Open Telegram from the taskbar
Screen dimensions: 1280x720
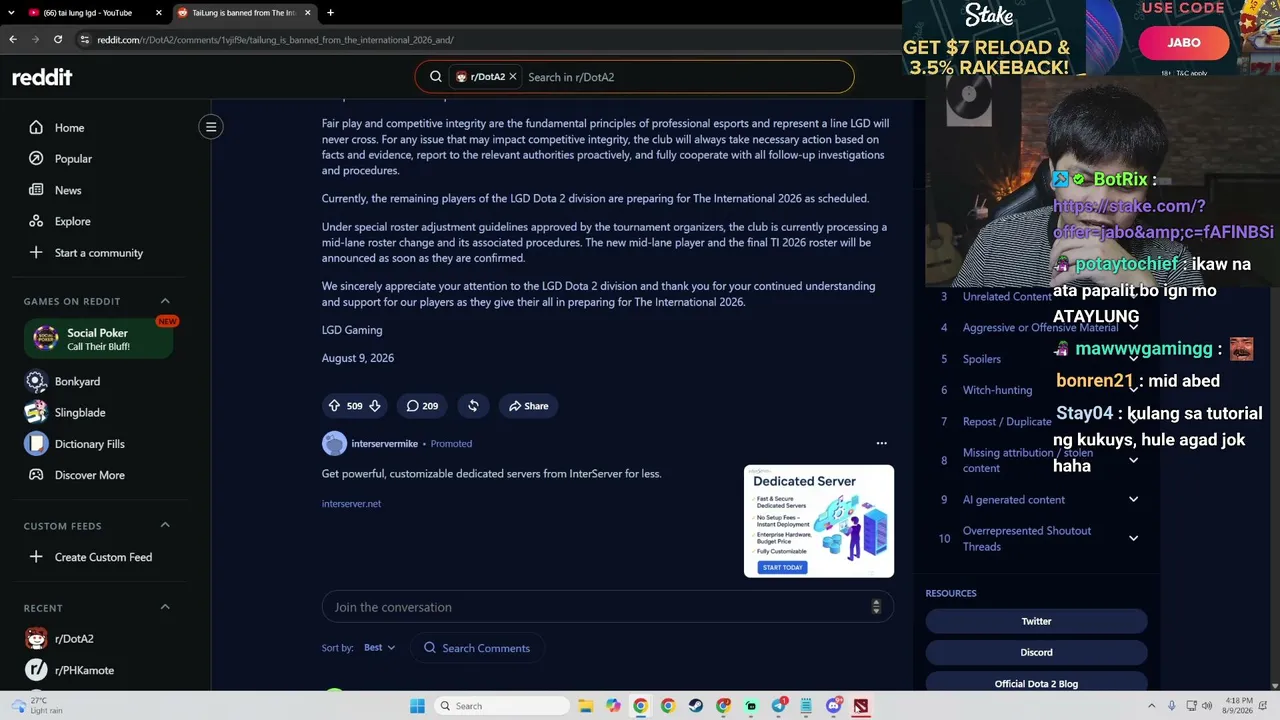[778, 706]
